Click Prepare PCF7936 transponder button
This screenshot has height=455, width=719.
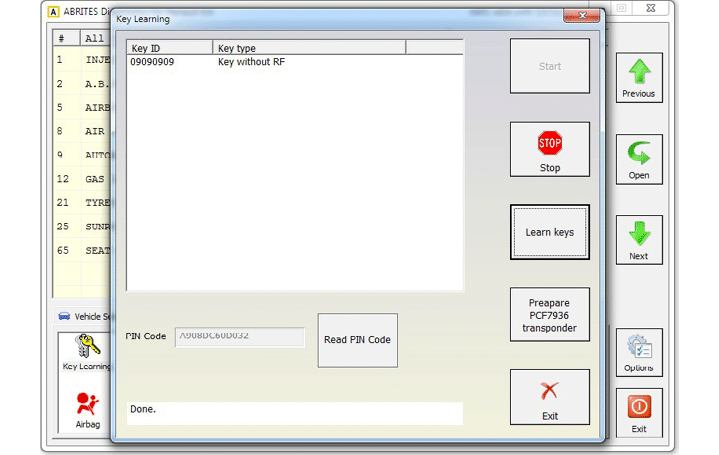pyautogui.click(x=550, y=314)
